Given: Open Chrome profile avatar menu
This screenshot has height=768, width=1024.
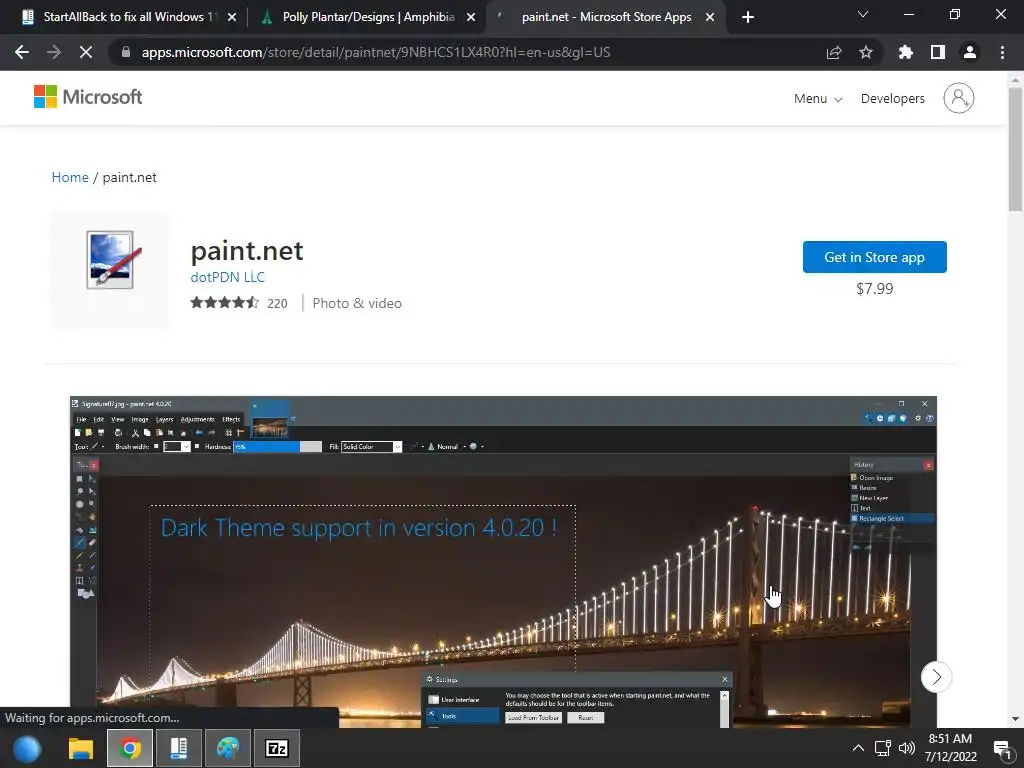Looking at the screenshot, I should point(970,52).
